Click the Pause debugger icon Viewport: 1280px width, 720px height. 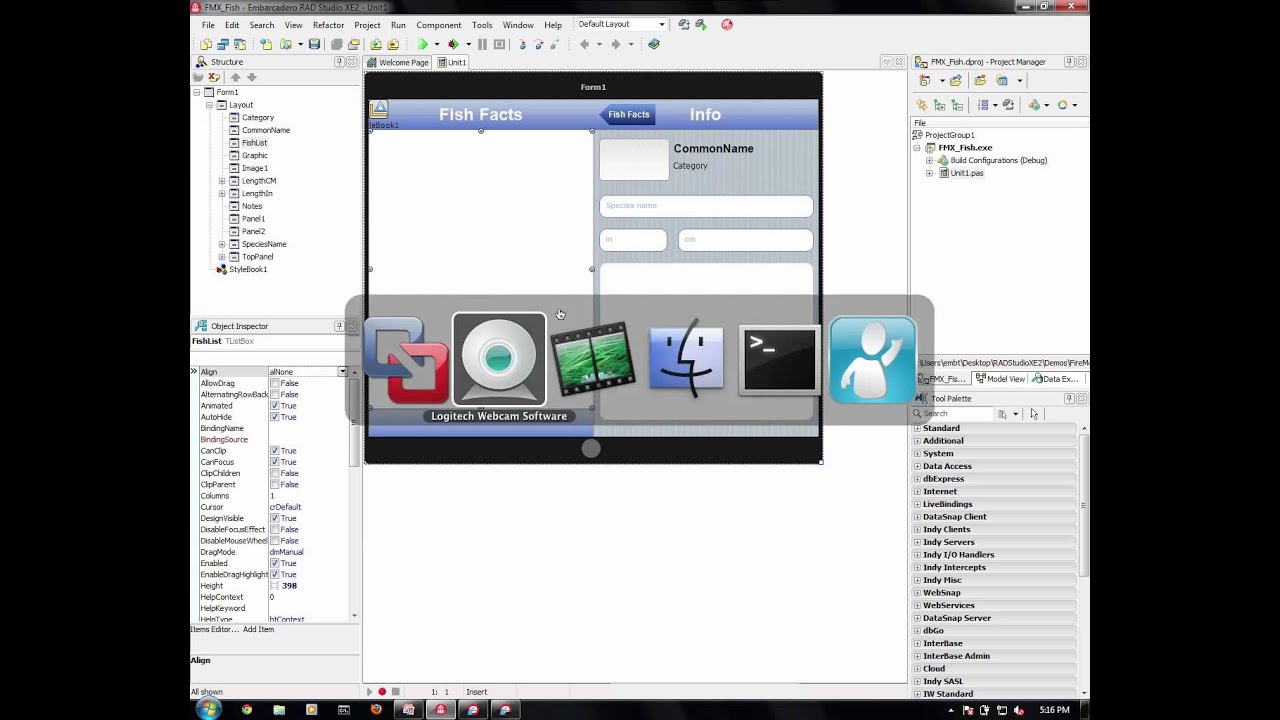(482, 44)
